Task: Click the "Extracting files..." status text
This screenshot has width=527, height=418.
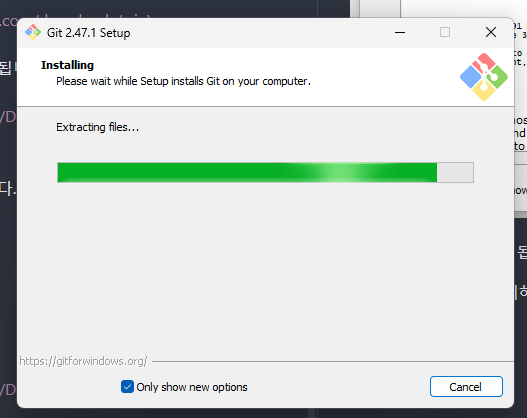Action: click(97, 127)
